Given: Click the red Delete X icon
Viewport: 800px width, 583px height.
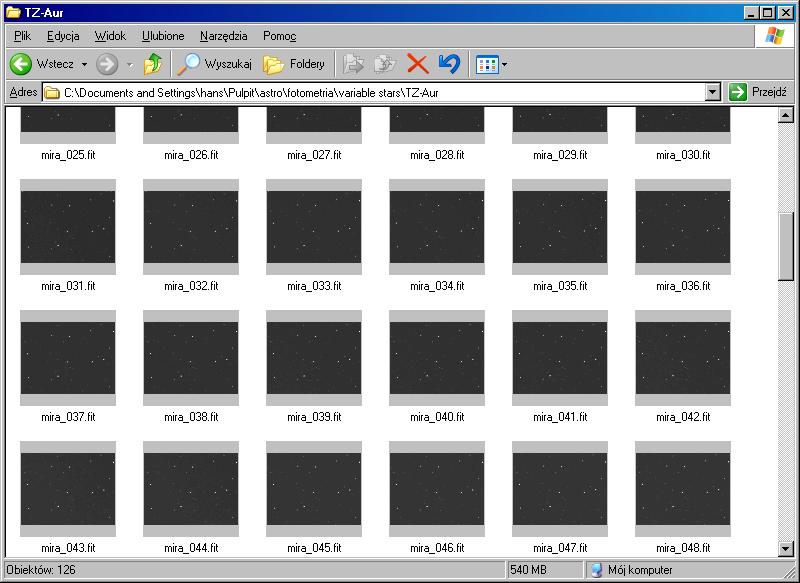Looking at the screenshot, I should coord(418,64).
